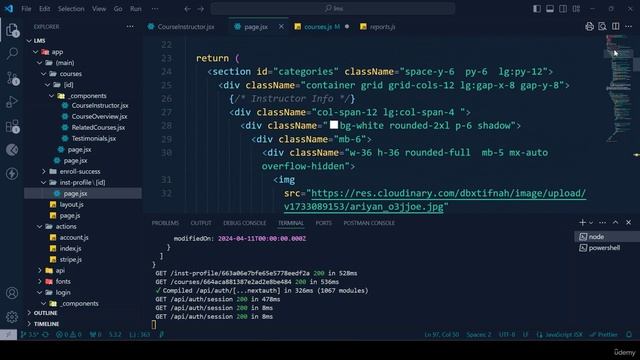Close the page.jsx editor tab
This screenshot has width=640, height=360.
281,27
